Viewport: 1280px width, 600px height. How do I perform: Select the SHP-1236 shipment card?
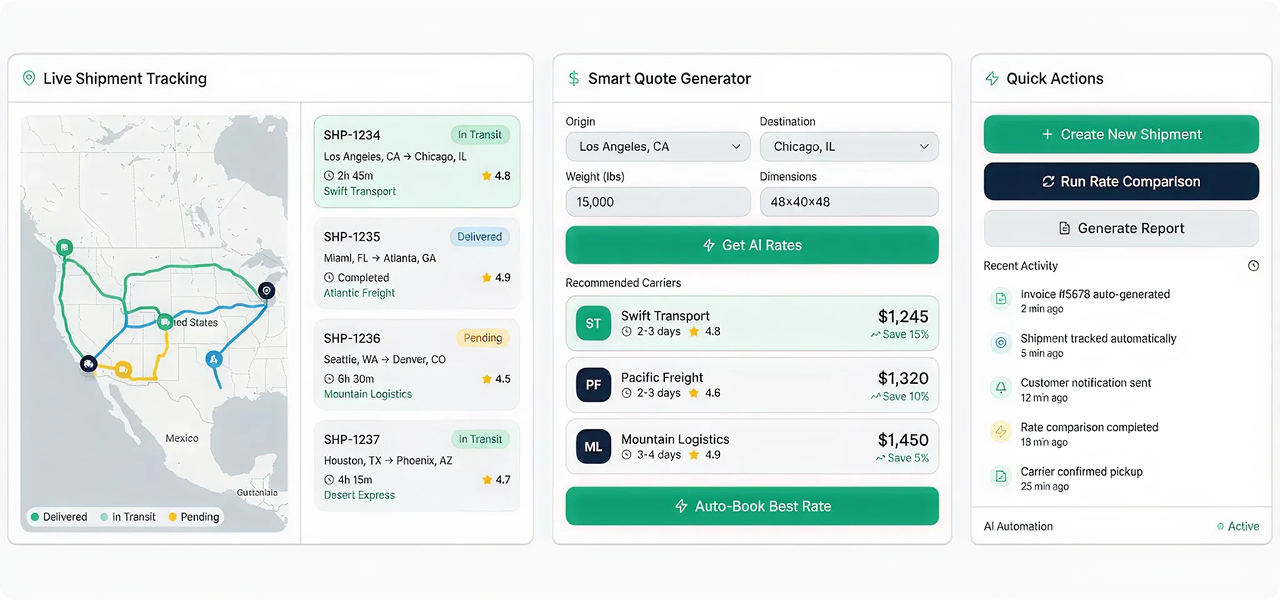[417, 364]
